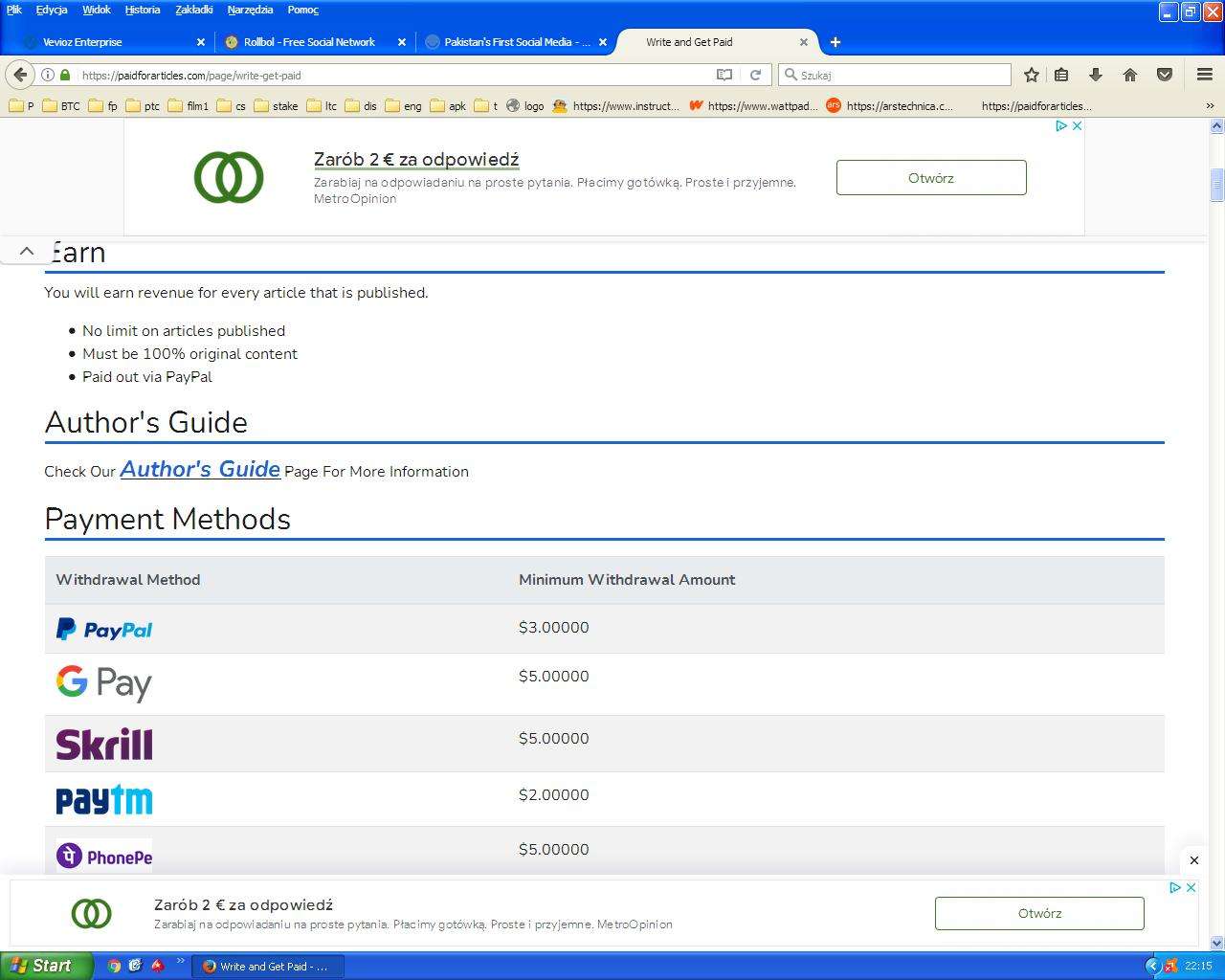The height and width of the screenshot is (980, 1225).
Task: Open the top ad headline Zarób 2 € za odpowiedź
Action: point(416,160)
